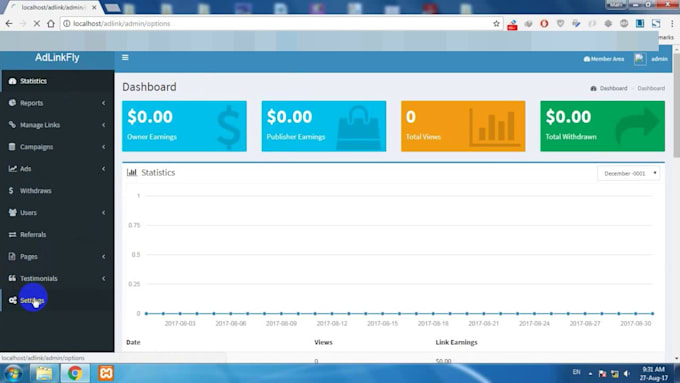Click the Testimonials sidebar label
This screenshot has height=383, width=680.
39,278
